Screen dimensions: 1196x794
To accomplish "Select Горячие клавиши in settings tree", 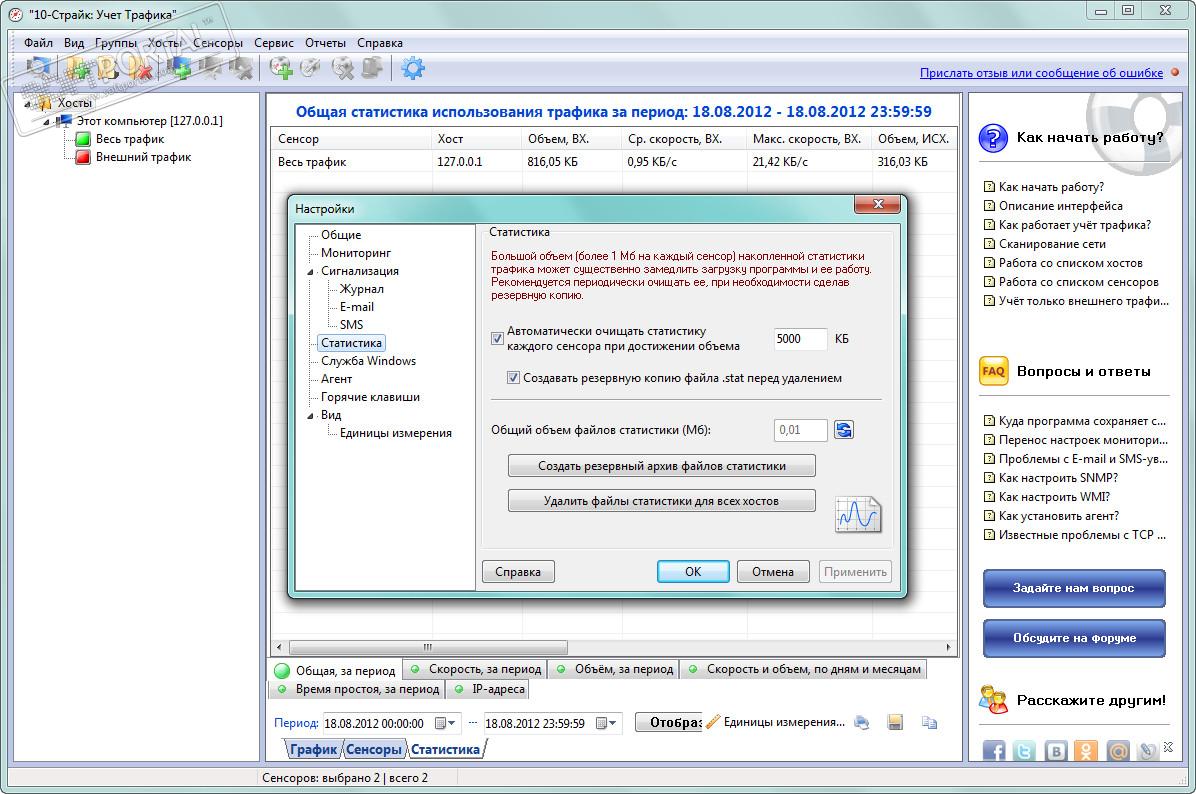I will click(x=370, y=397).
